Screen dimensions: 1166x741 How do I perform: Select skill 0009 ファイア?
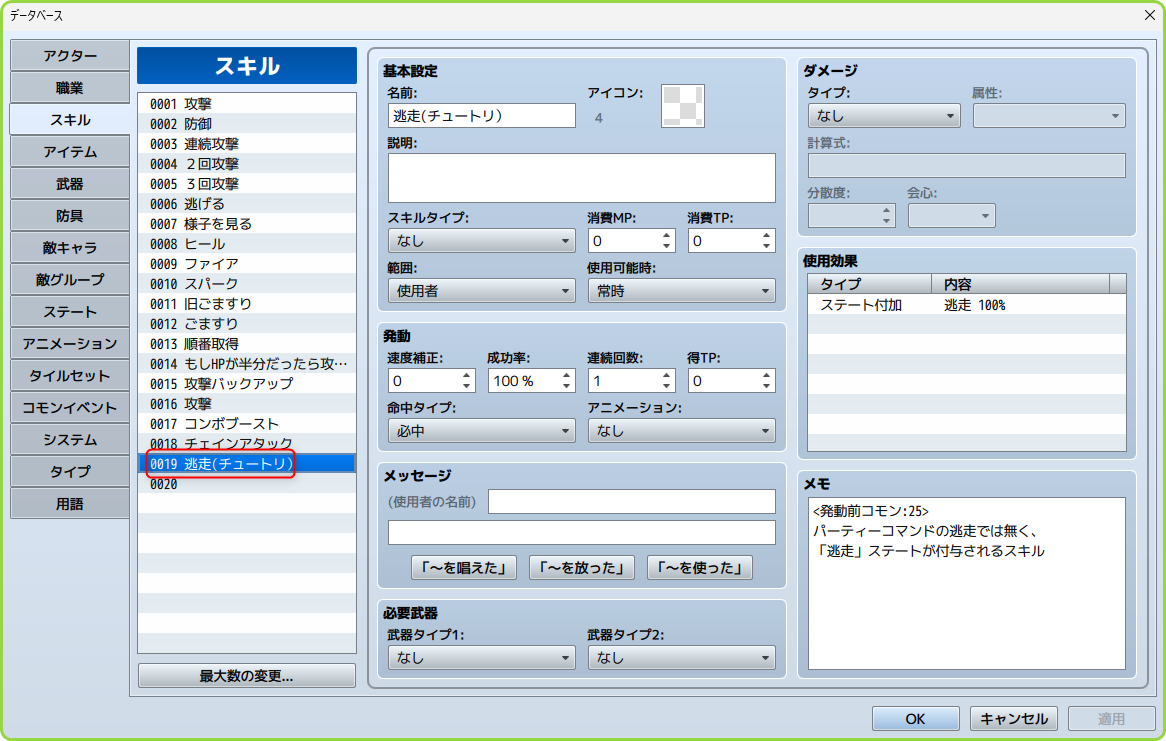[x=247, y=264]
